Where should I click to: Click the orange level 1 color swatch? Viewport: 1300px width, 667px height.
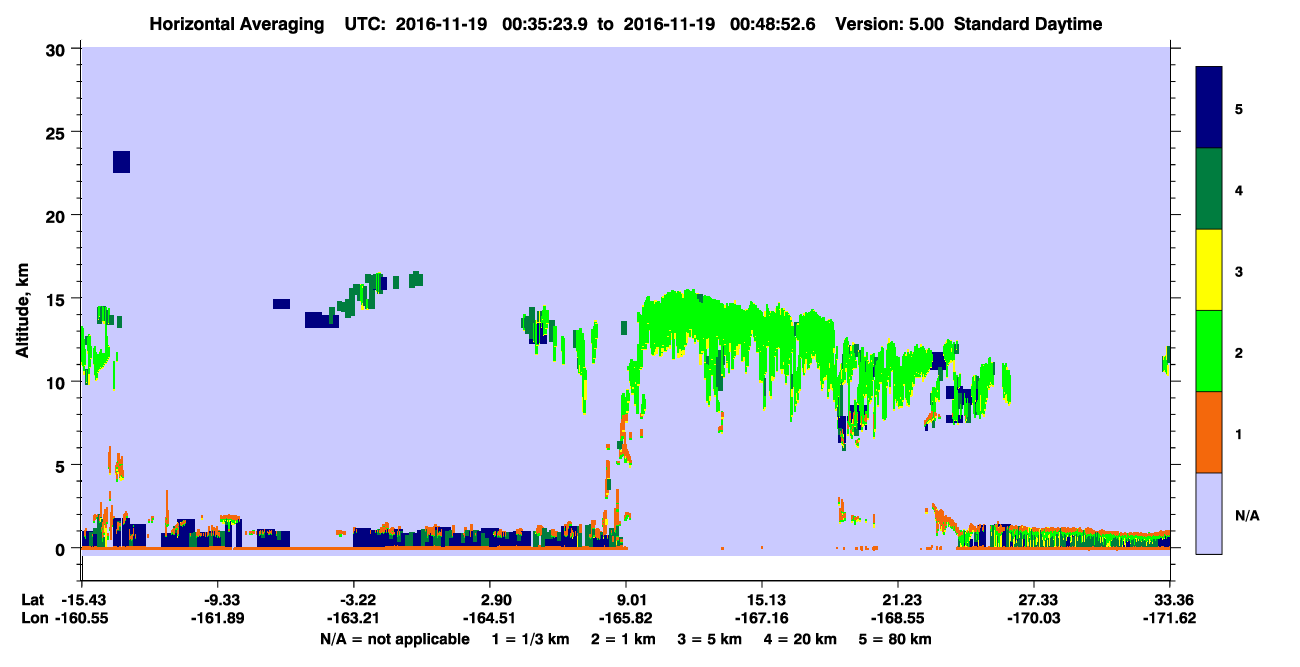1209,432
